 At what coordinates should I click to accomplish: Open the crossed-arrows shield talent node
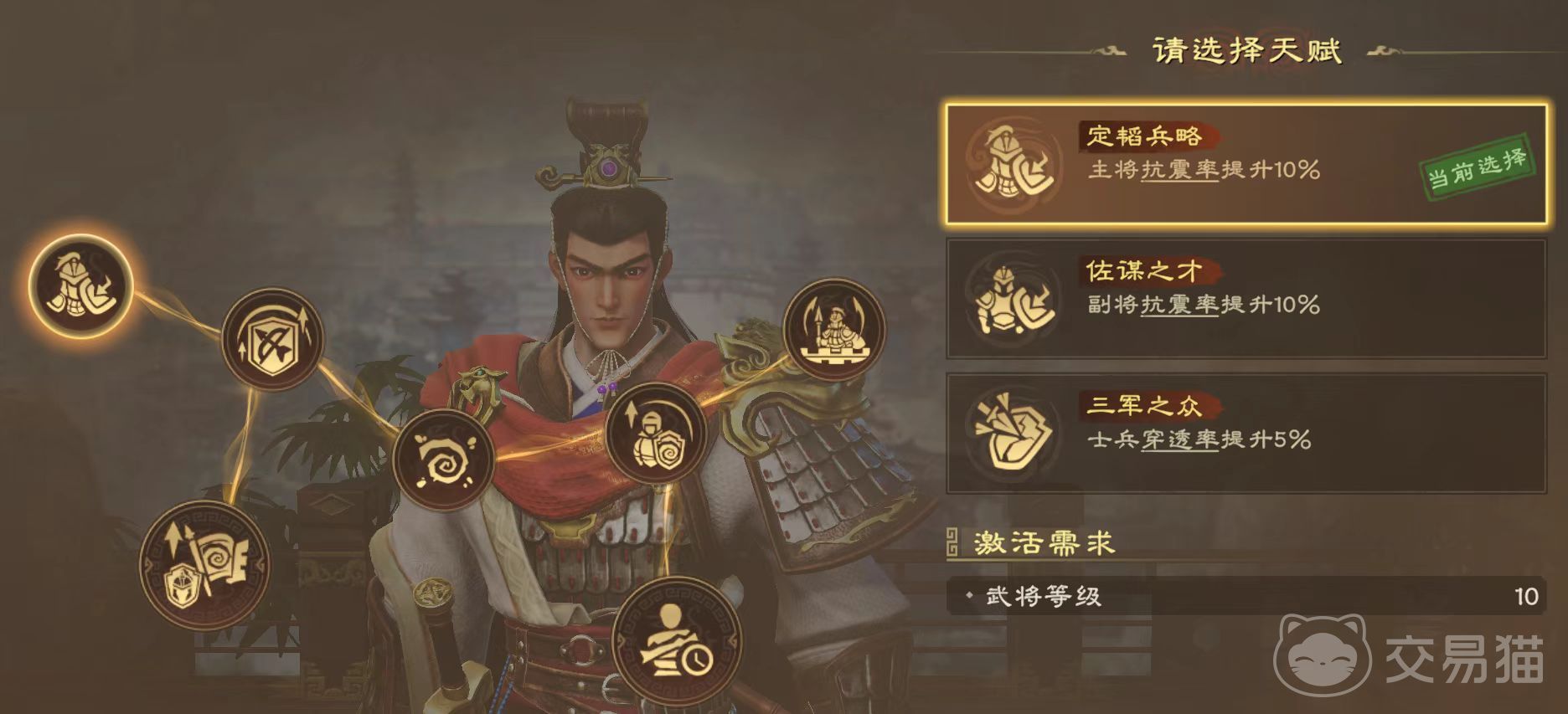[x=272, y=338]
